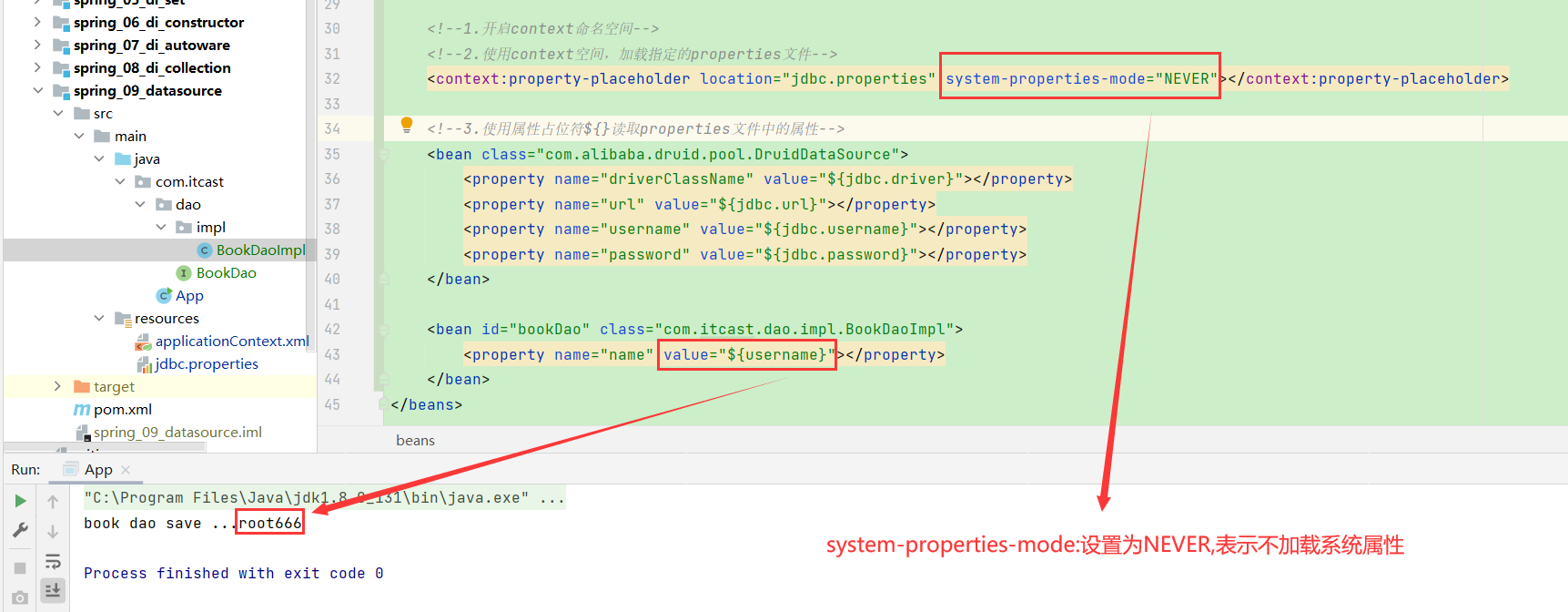Open run configuration wrench settings icon

[20, 530]
